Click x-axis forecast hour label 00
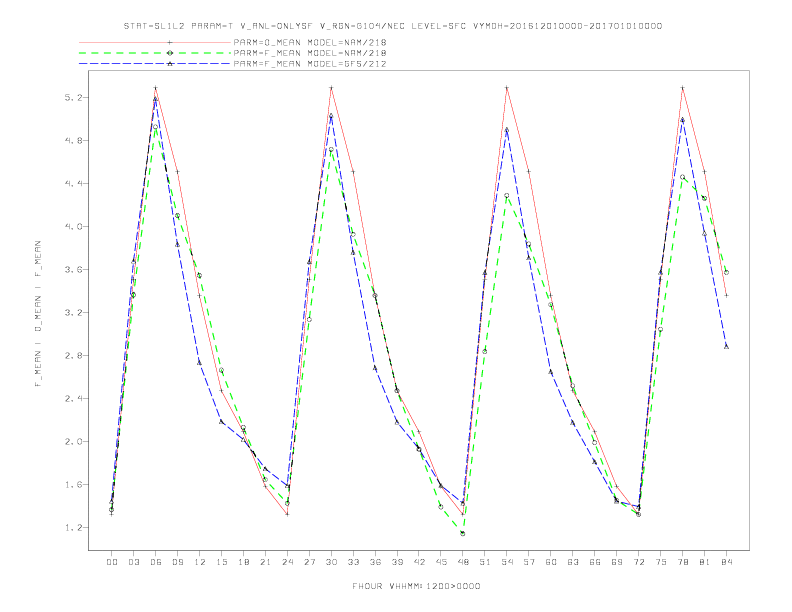 click(x=112, y=562)
